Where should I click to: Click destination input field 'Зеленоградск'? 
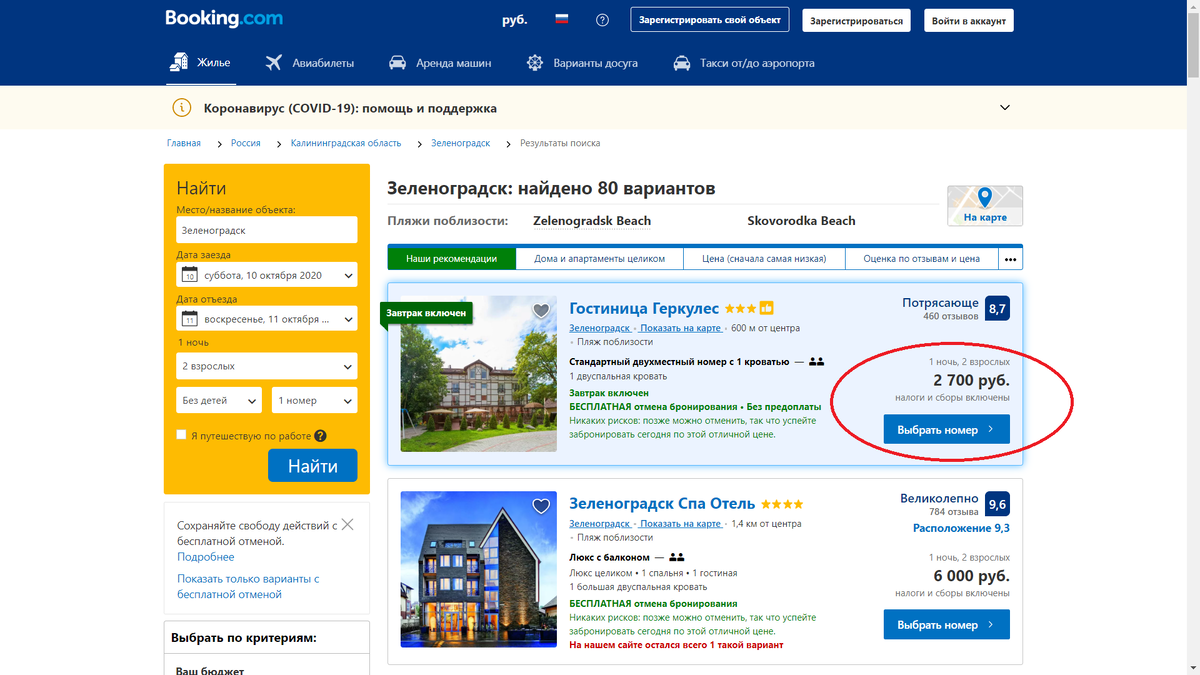pos(267,230)
